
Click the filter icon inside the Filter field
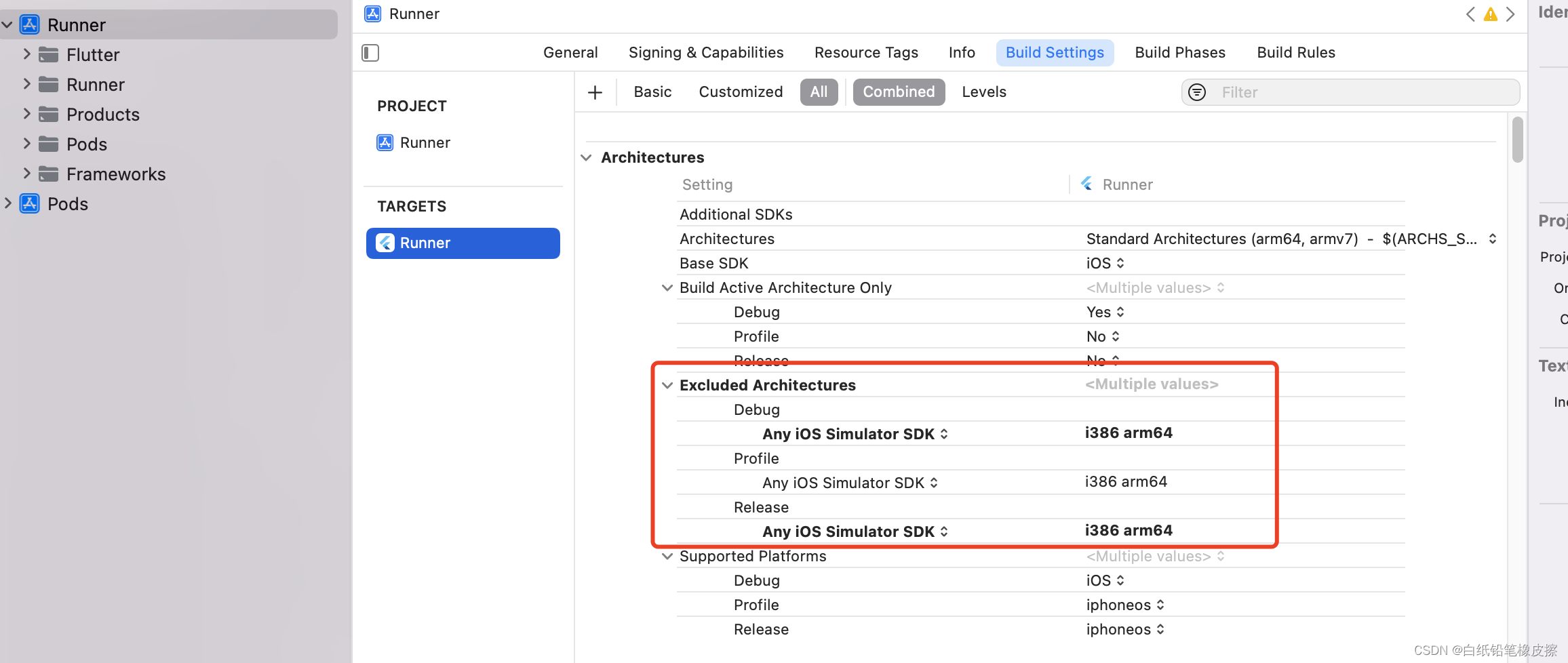pos(1196,92)
